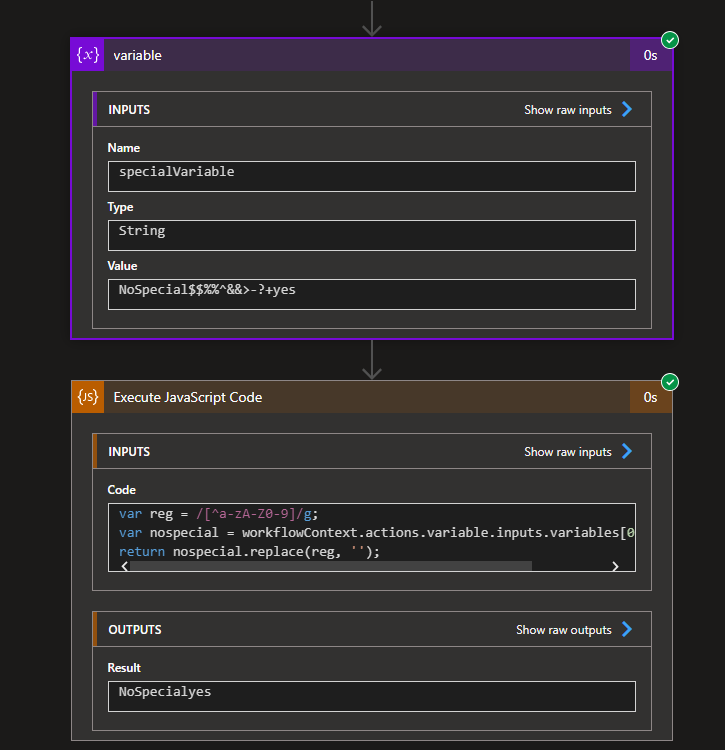Click the 'var reg' regex code line
725x750 pixels.
pos(219,514)
